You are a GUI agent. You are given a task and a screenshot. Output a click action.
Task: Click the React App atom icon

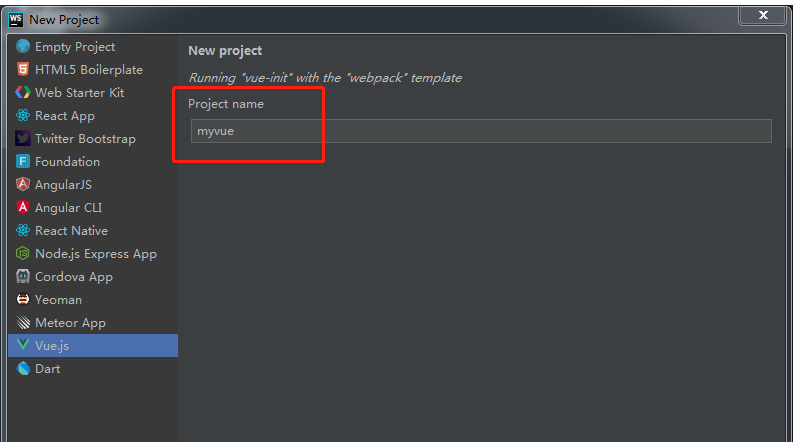click(x=23, y=116)
